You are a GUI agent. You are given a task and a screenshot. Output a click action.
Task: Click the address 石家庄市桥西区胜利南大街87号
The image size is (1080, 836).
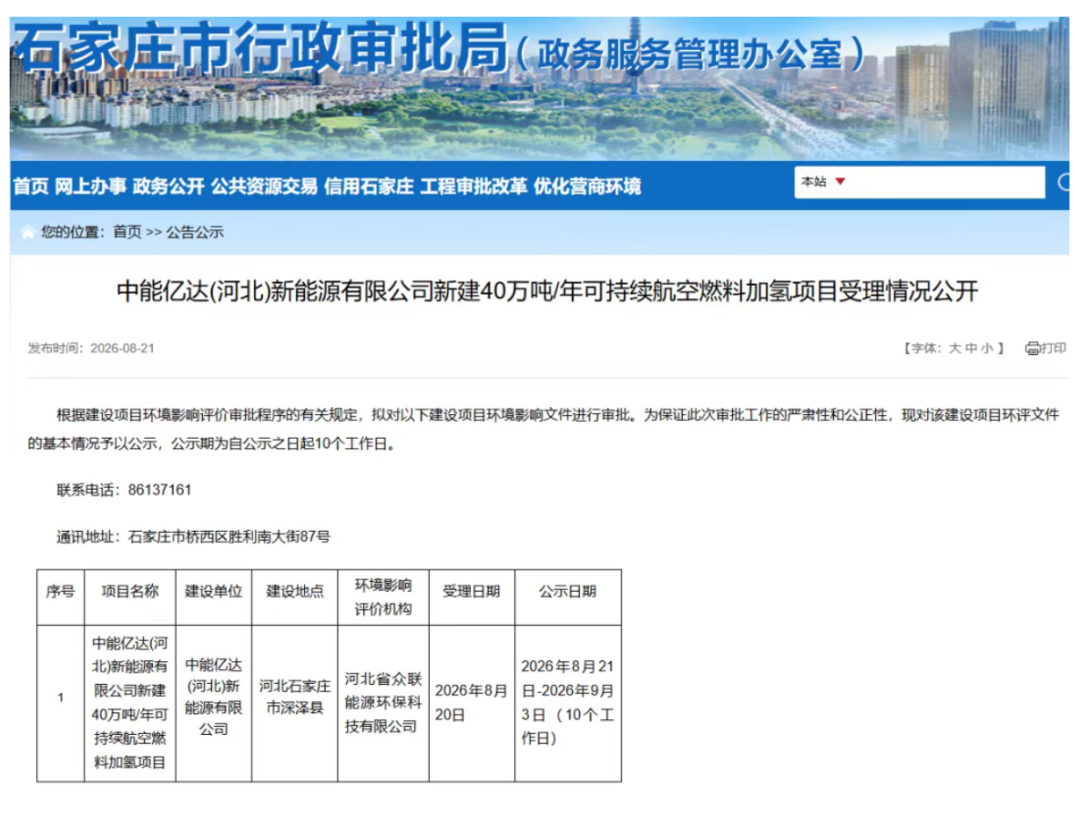[229, 536]
